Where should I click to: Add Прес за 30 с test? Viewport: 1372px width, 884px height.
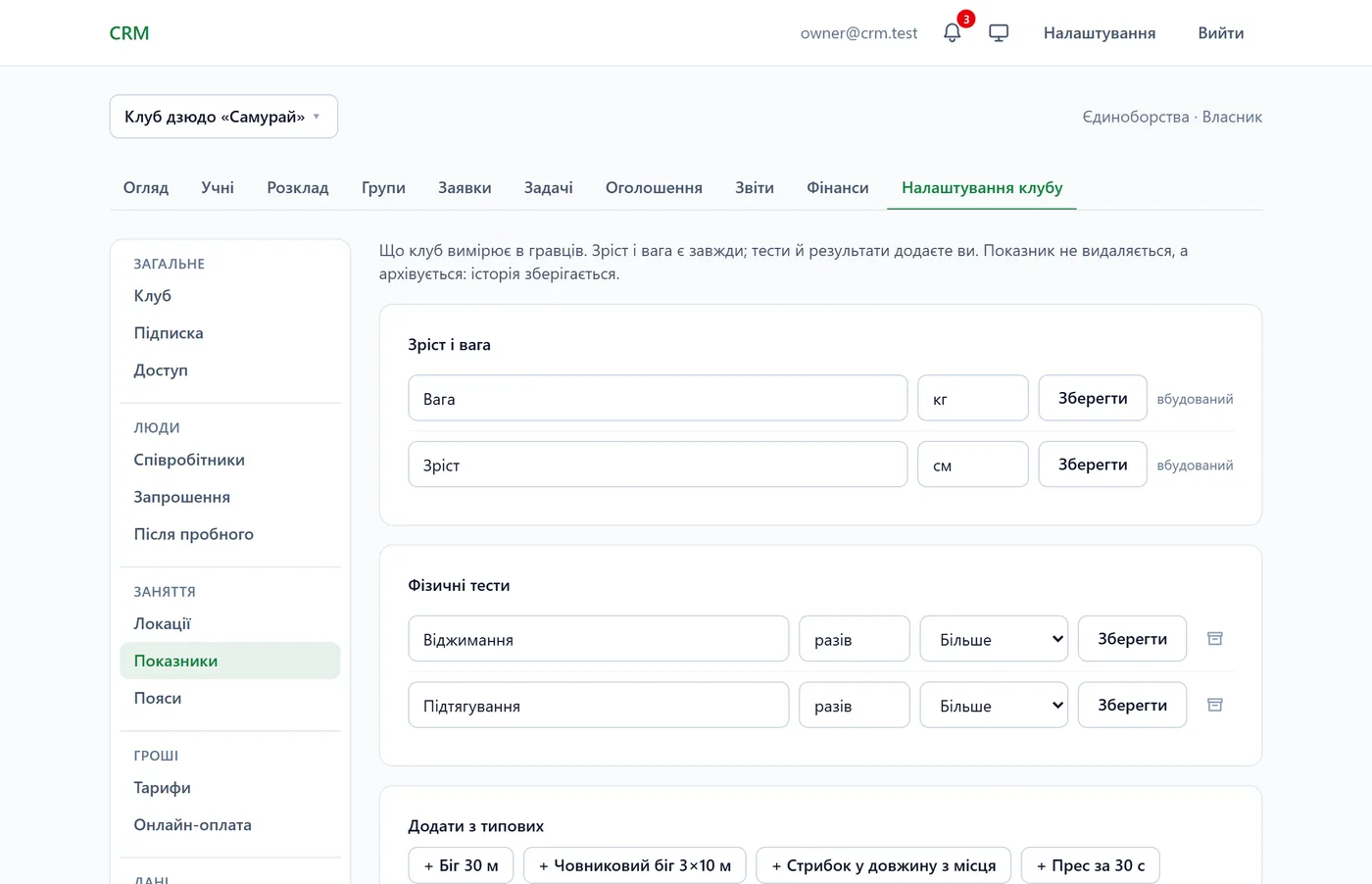(x=1091, y=865)
